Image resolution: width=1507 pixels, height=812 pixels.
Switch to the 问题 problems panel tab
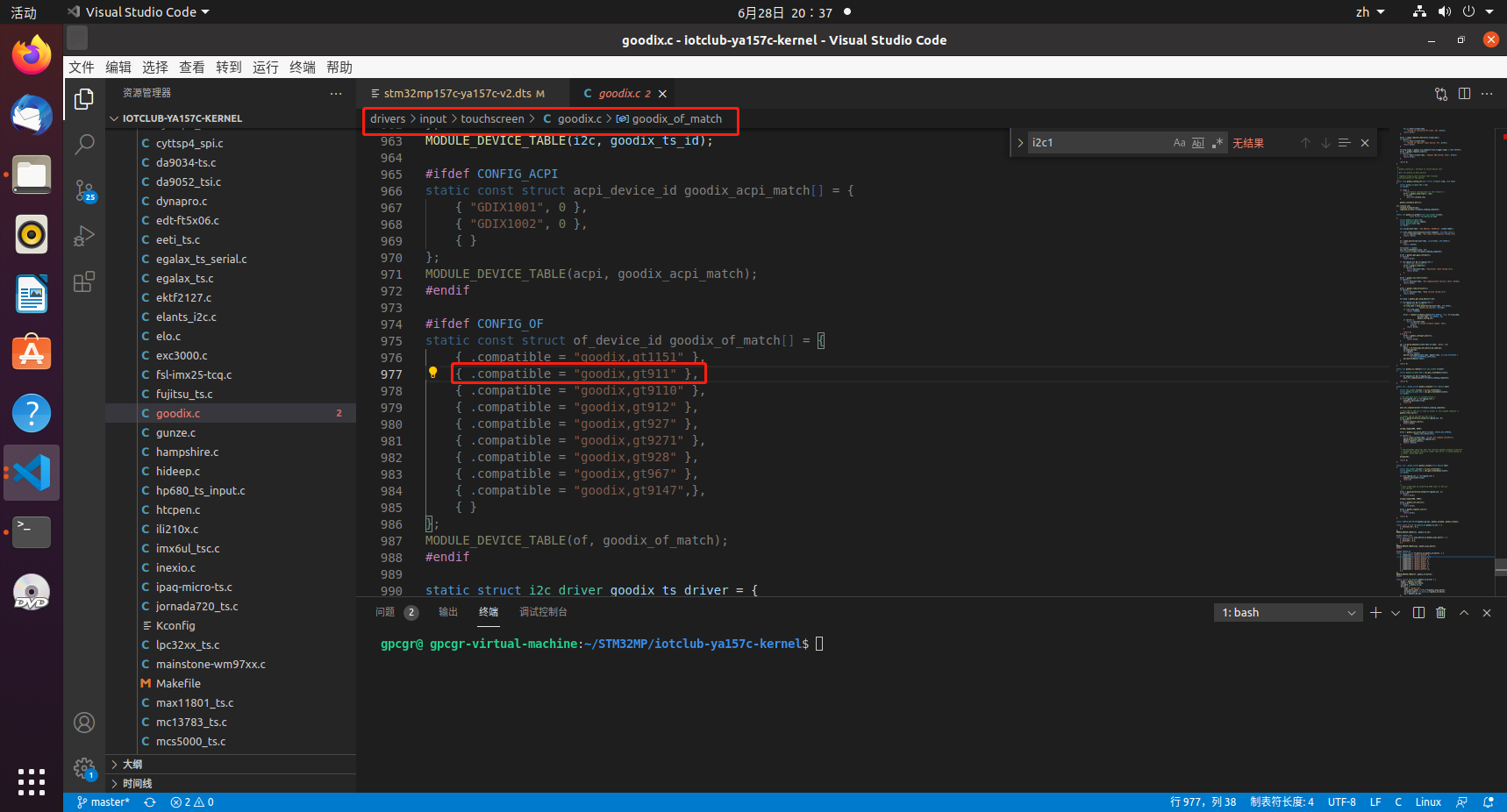(x=385, y=612)
